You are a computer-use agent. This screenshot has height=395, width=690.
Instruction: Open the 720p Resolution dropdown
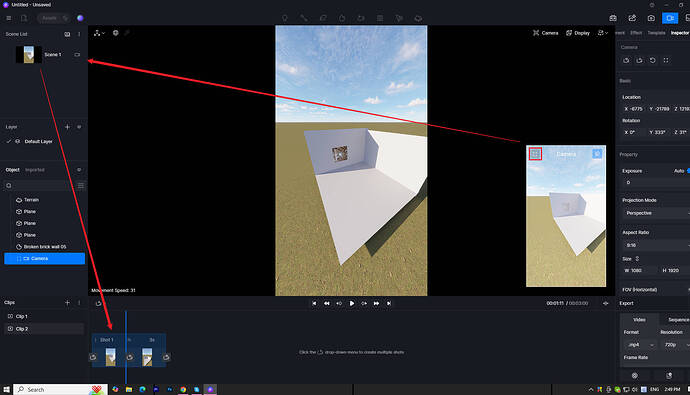(675, 345)
